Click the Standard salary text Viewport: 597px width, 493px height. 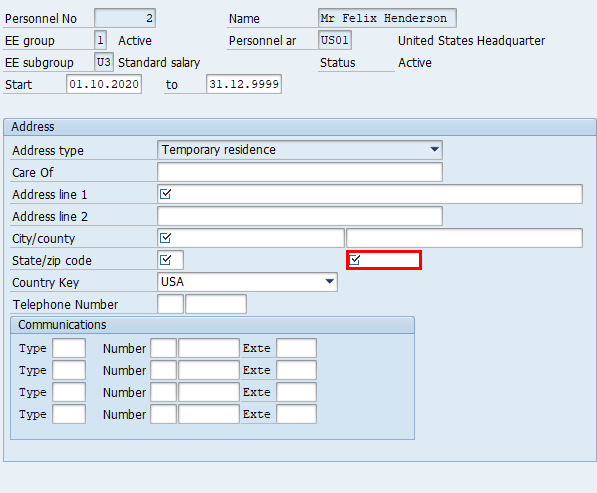[x=159, y=62]
